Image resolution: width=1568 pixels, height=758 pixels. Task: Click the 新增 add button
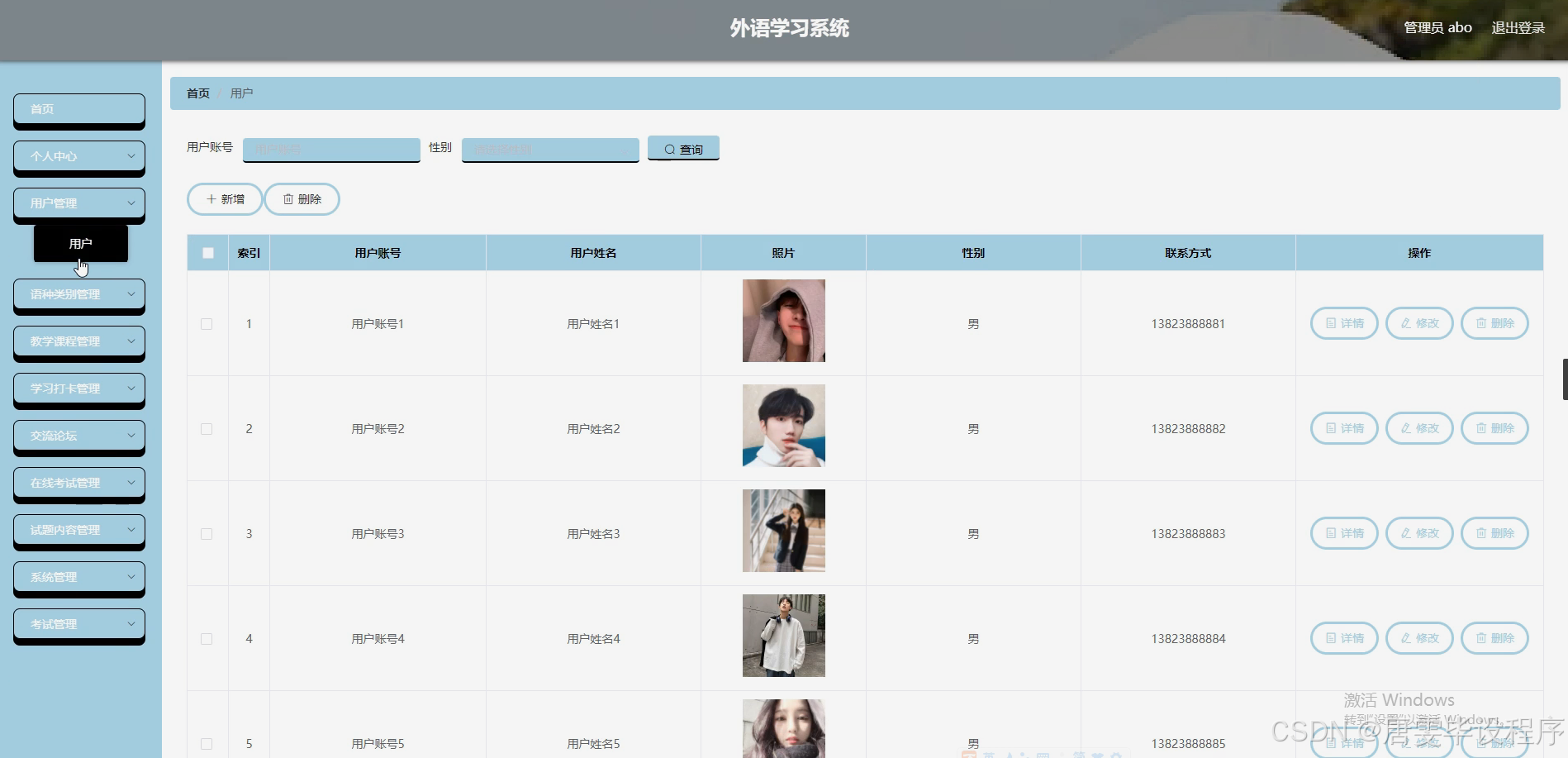(225, 199)
